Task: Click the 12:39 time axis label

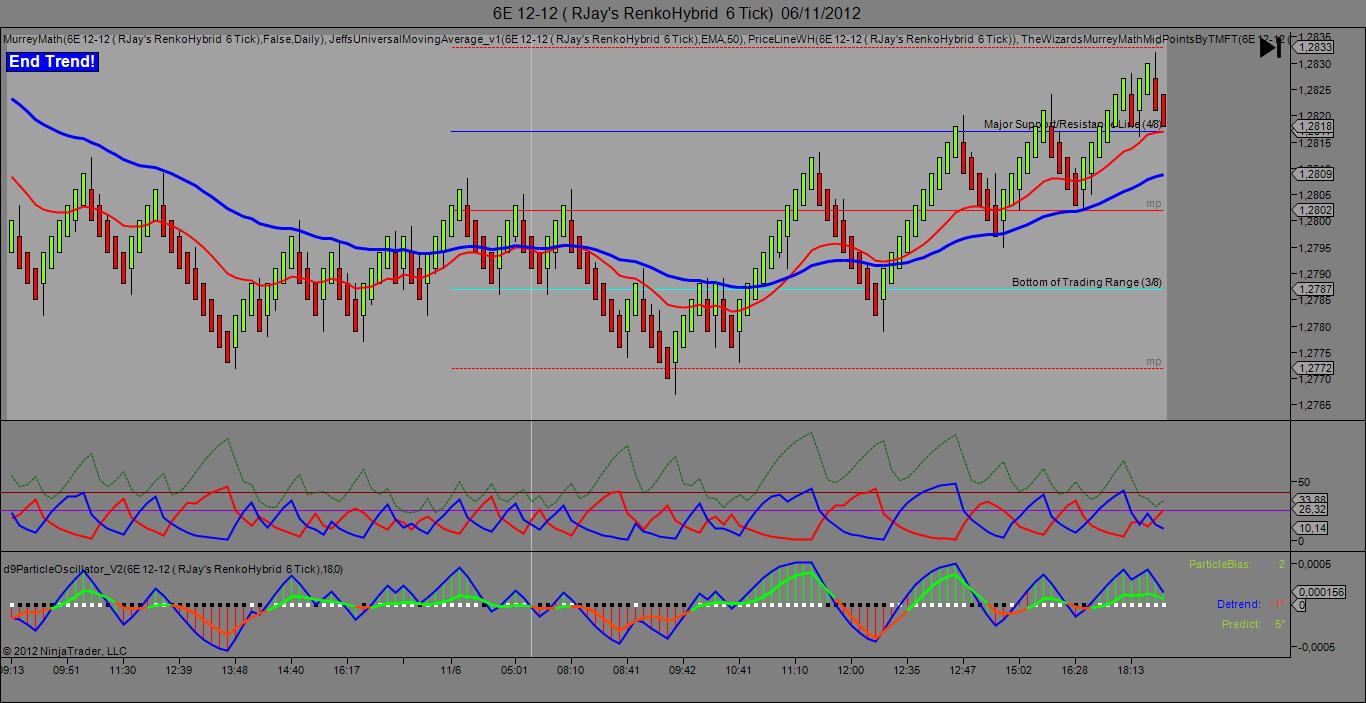Action: pos(177,671)
